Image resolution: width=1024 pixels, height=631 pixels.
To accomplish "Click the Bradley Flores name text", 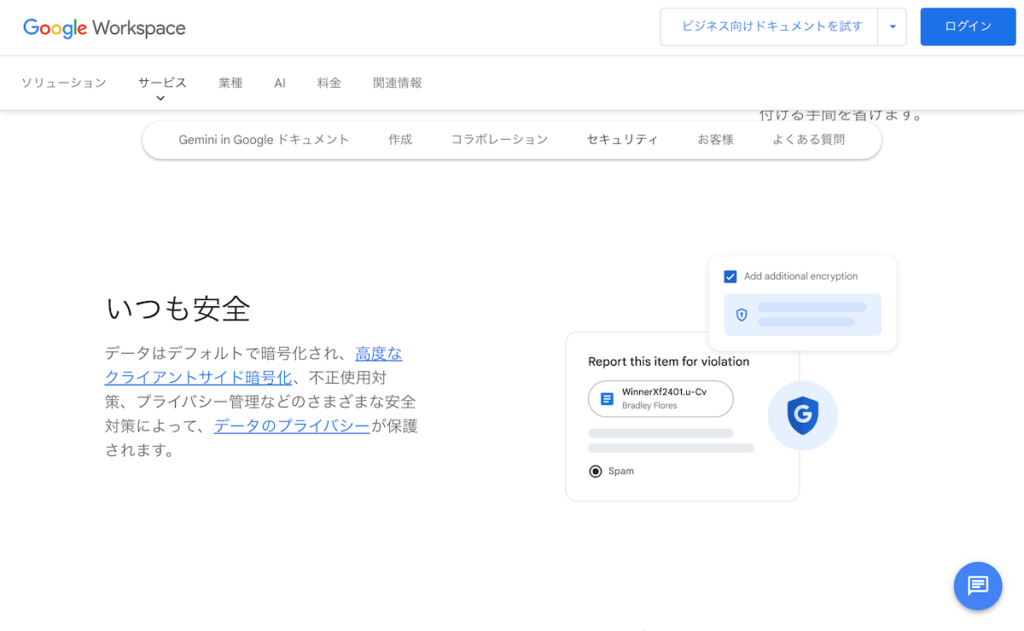I will (x=649, y=406).
